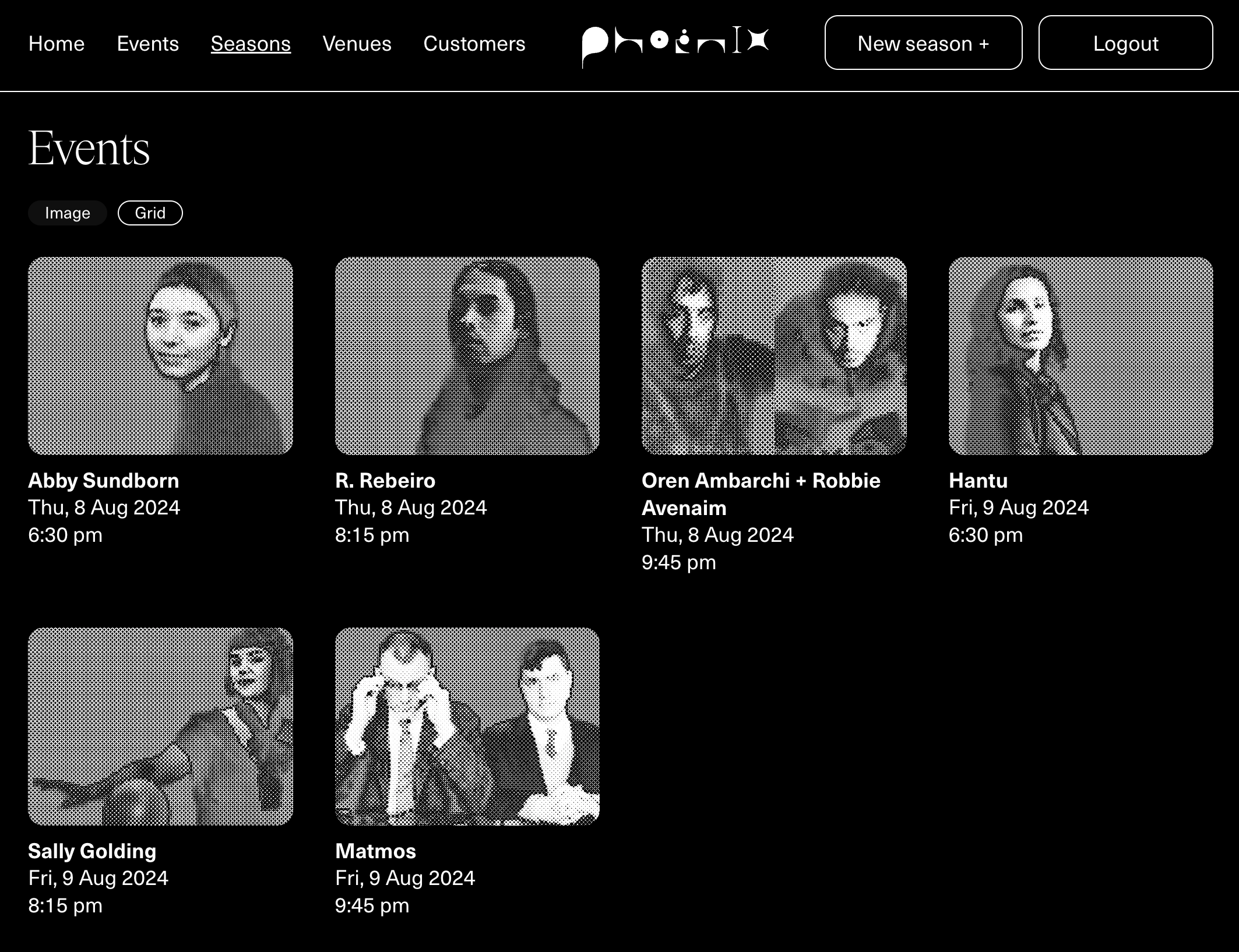Open Sally Golding event image
Viewport: 1239px width, 952px height.
point(160,726)
